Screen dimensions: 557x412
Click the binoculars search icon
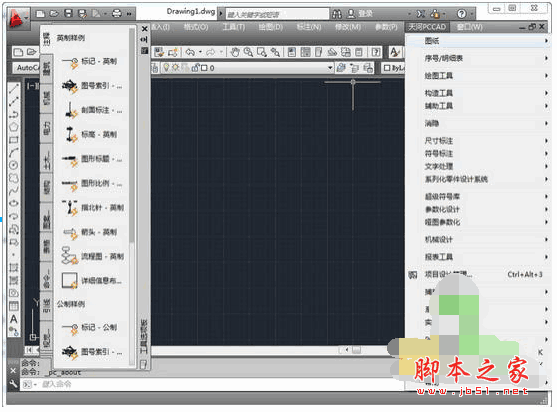coord(337,14)
